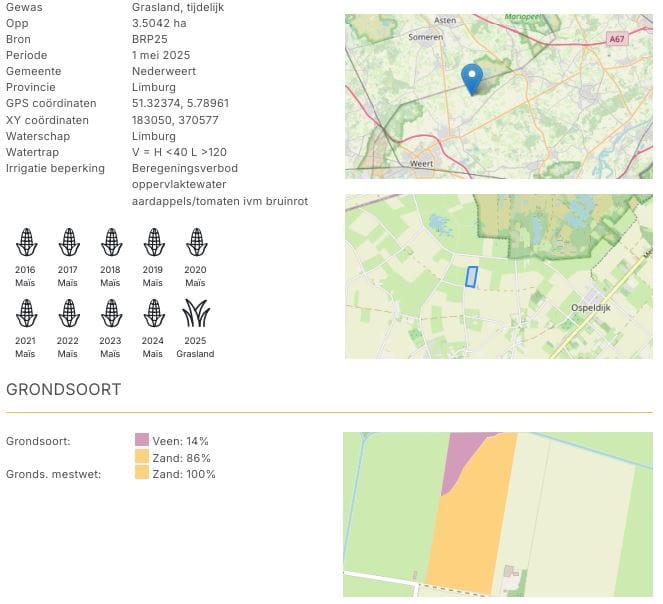Click the 2020 maize crop icon
663x604 pixels.
coord(196,242)
